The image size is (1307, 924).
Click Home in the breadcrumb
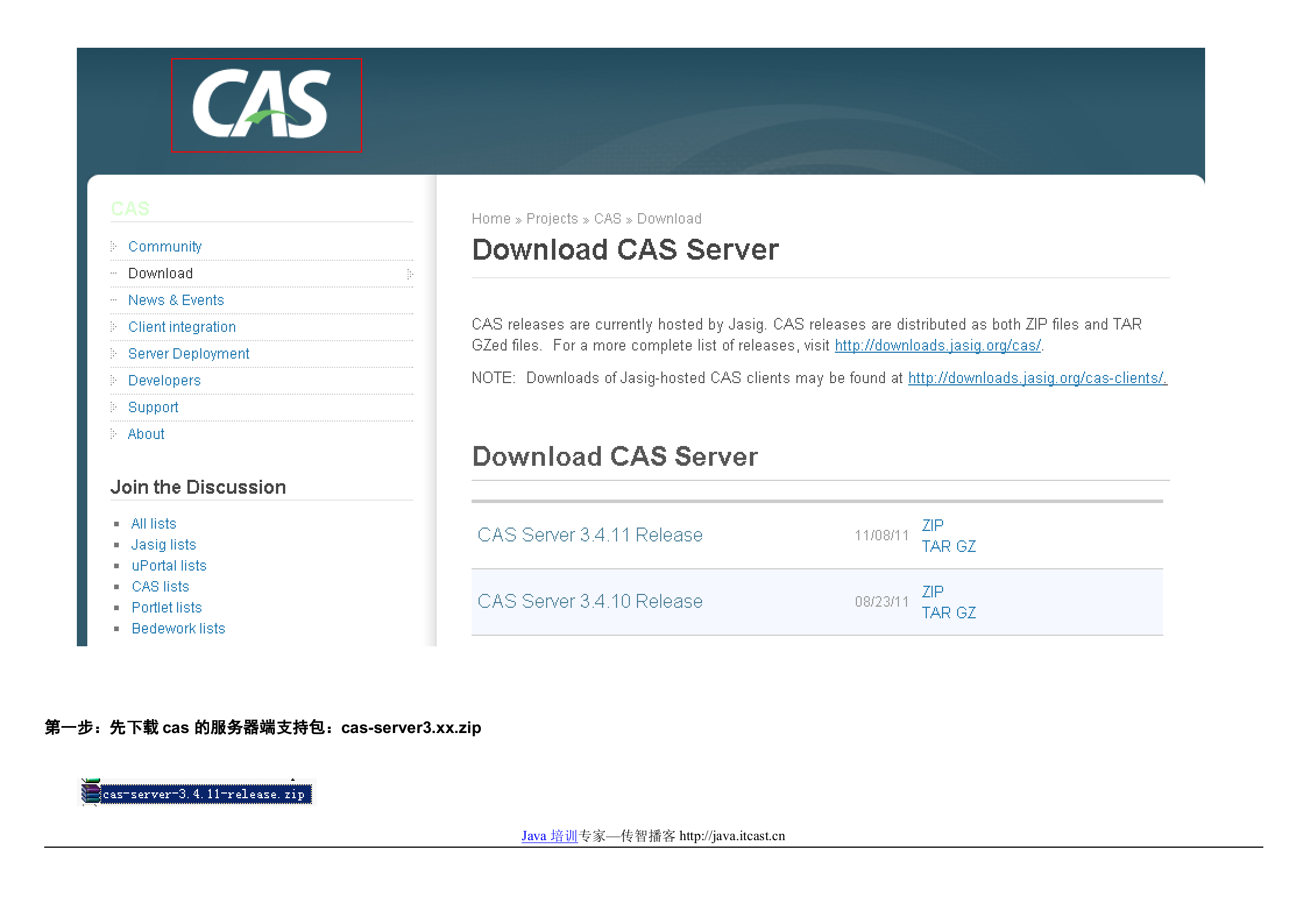click(491, 218)
